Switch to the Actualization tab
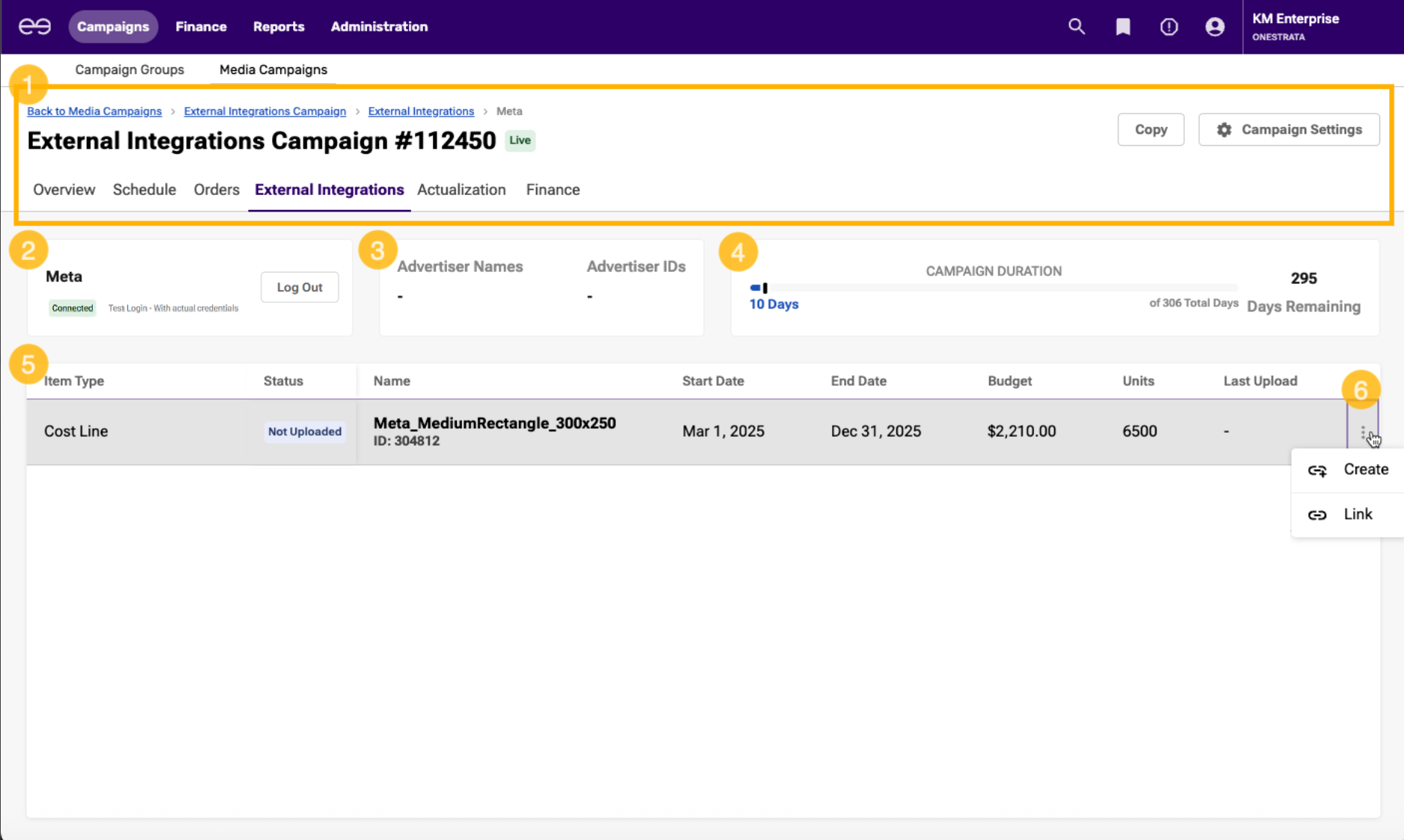The height and width of the screenshot is (840, 1404). pyautogui.click(x=461, y=190)
